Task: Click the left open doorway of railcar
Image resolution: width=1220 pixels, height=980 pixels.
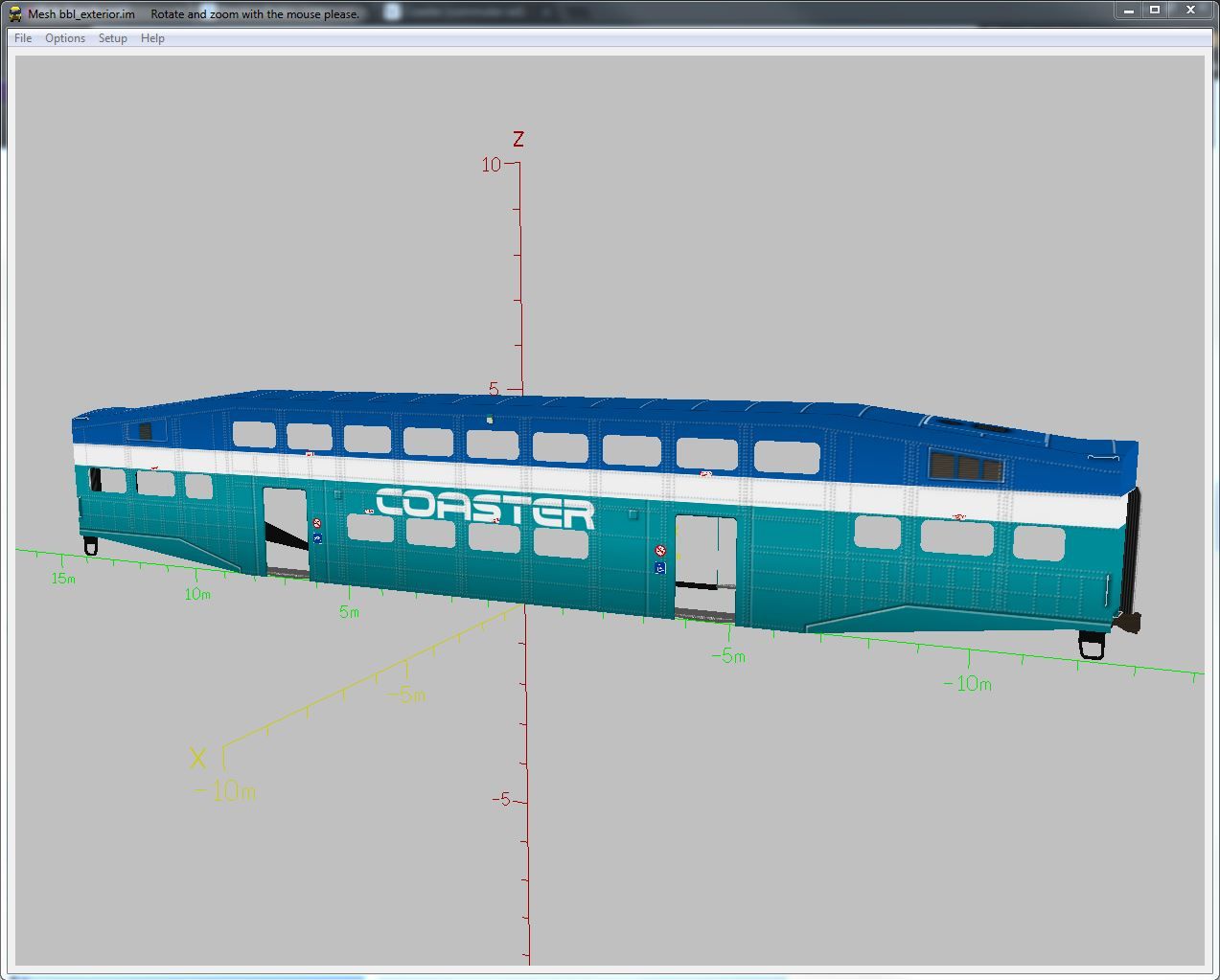Action: [286, 534]
